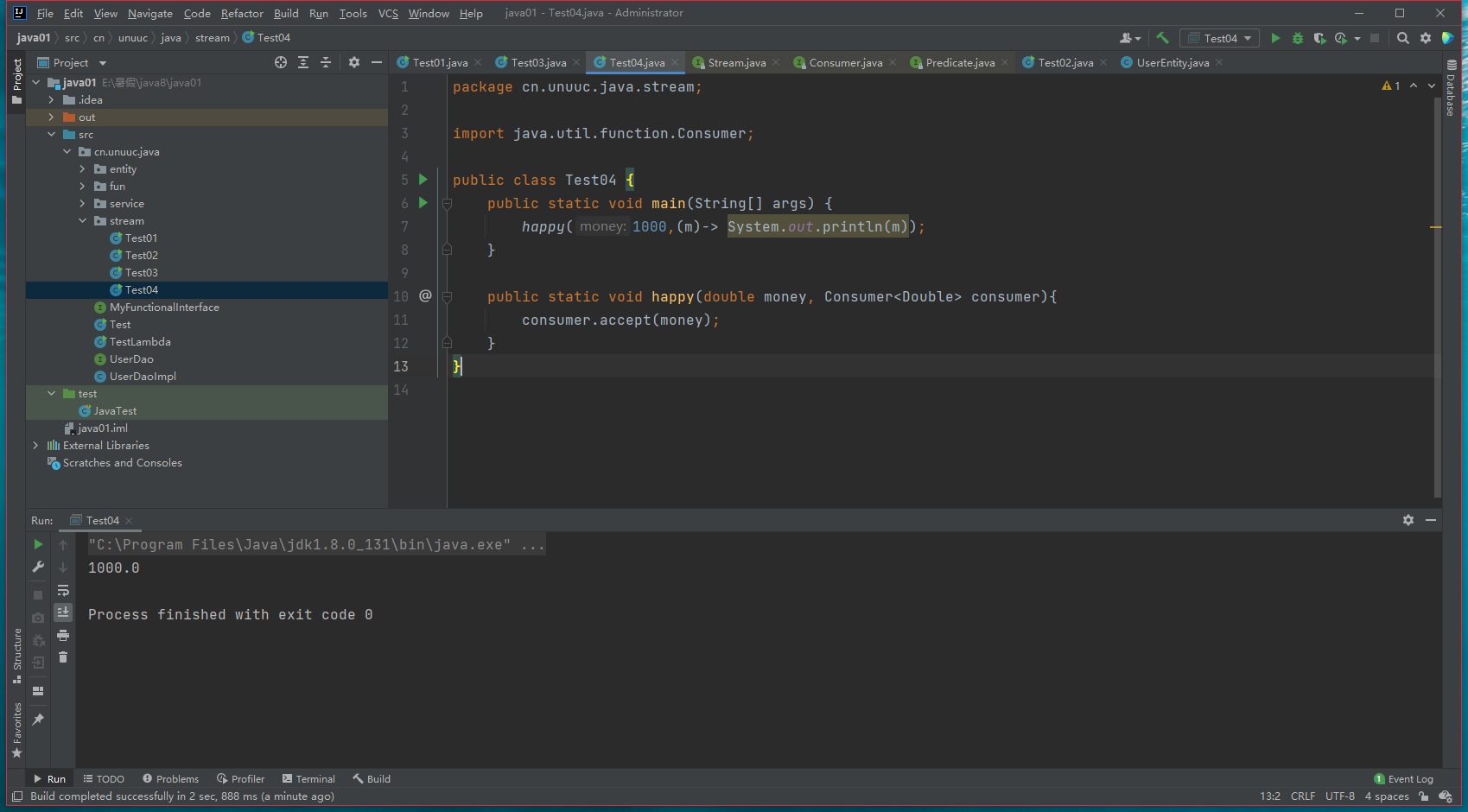Open IDE settings gear in the top toolbar
Viewport: 1468px width, 812px height.
pos(1426,38)
